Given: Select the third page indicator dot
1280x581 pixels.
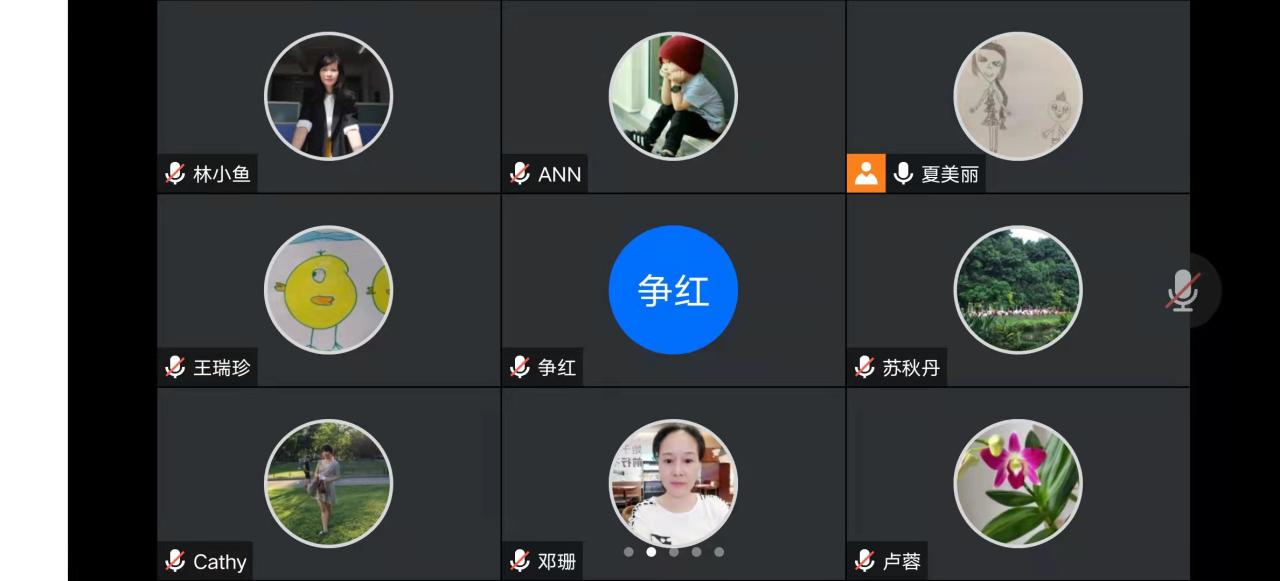Looking at the screenshot, I should 674,551.
